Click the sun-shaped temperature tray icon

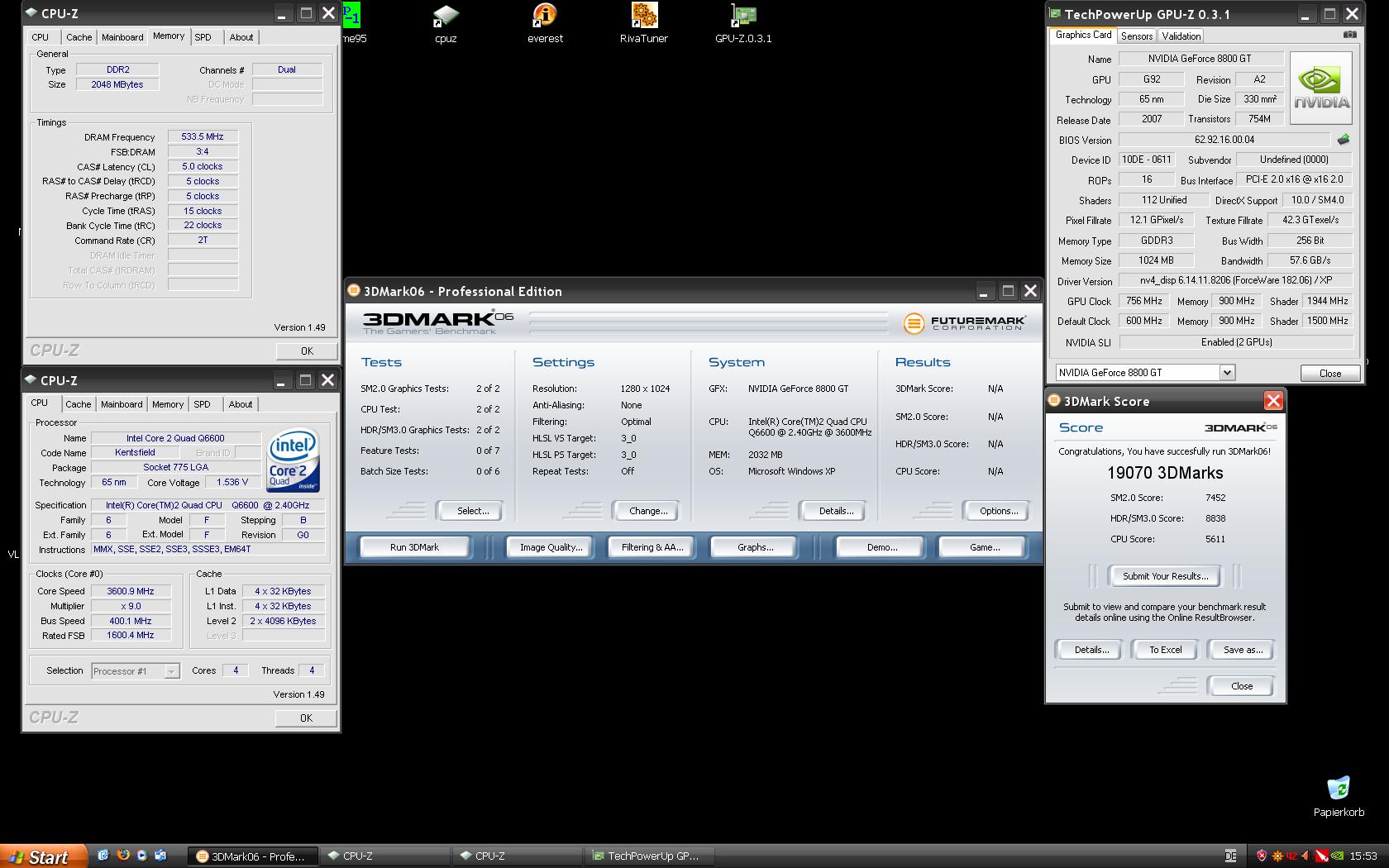[x=1277, y=856]
